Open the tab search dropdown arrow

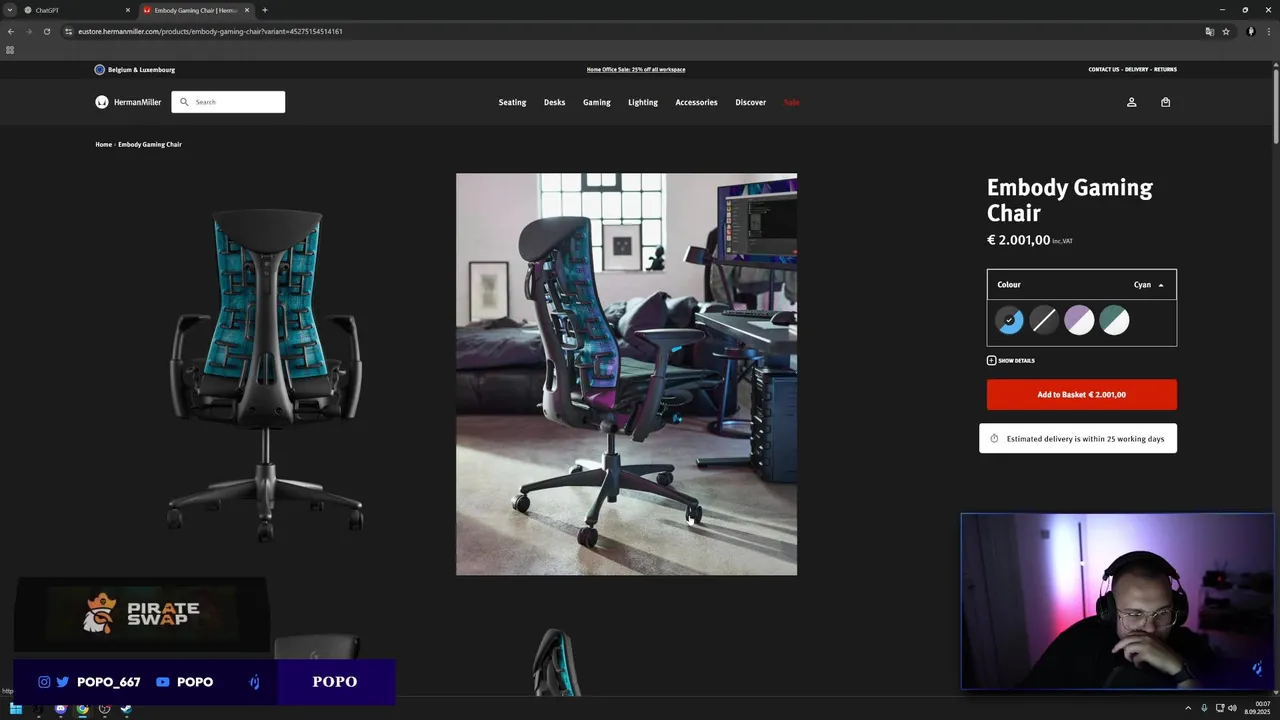click(x=10, y=10)
